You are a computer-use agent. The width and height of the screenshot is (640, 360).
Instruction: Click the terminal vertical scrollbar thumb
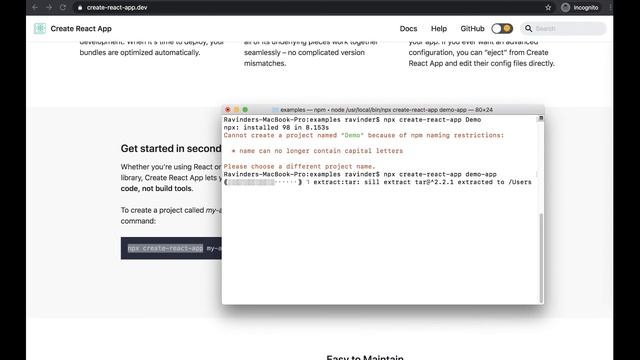(x=542, y=257)
